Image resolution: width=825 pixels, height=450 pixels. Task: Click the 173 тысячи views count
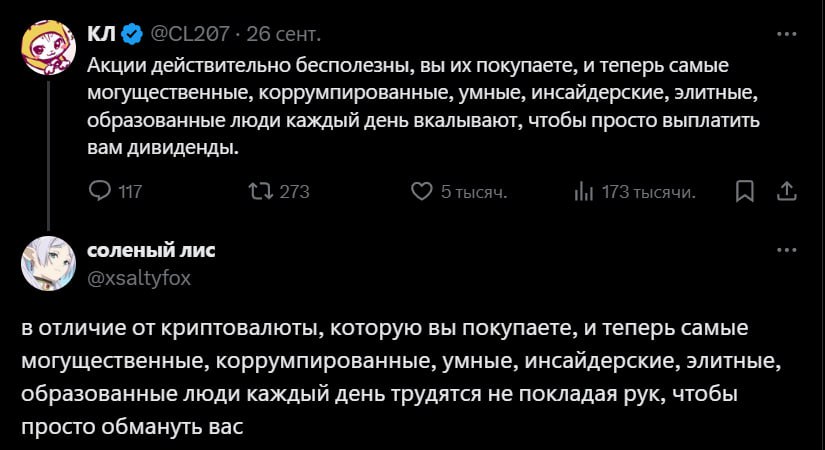point(649,191)
